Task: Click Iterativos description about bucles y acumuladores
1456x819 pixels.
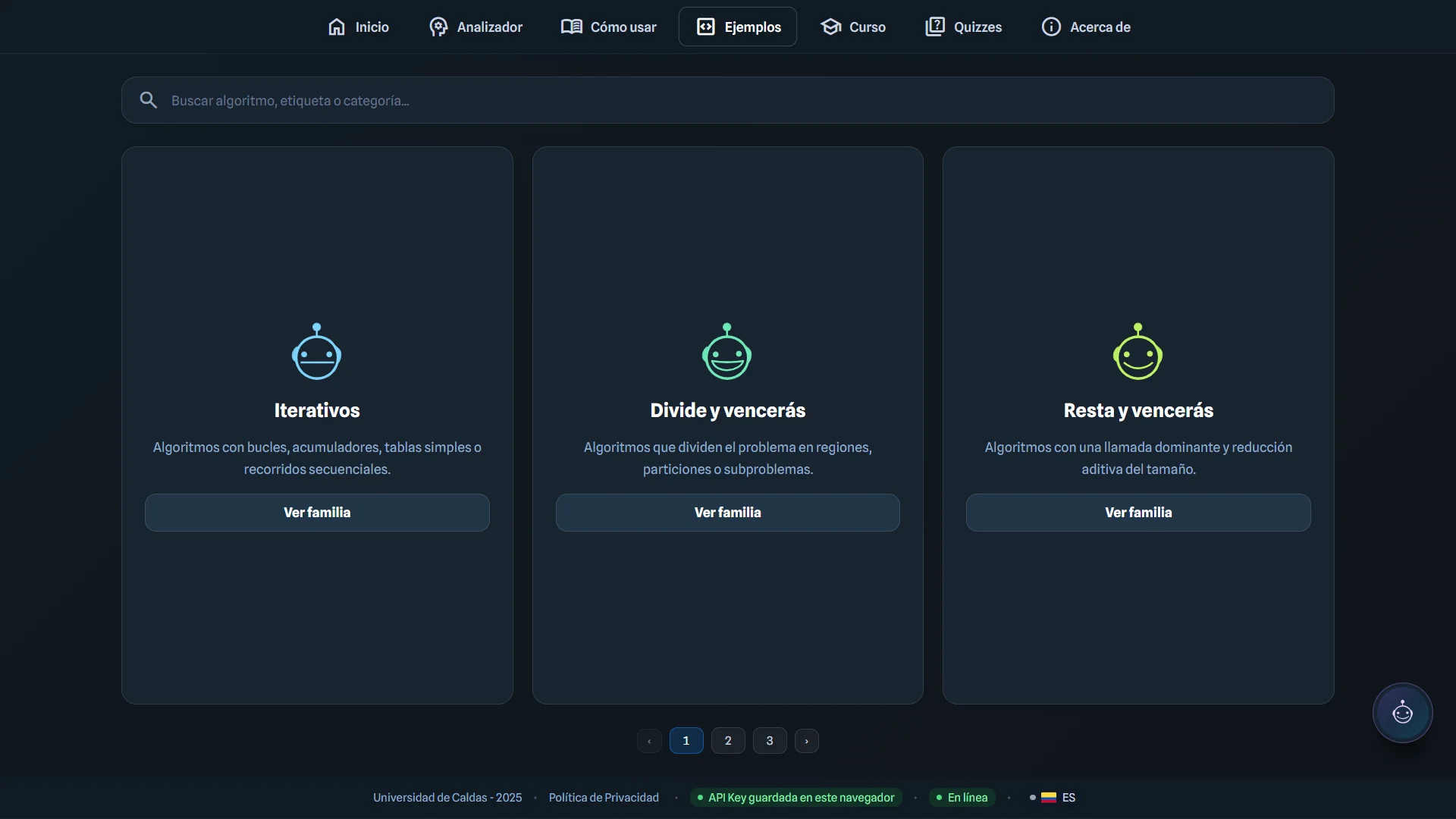Action: point(317,458)
